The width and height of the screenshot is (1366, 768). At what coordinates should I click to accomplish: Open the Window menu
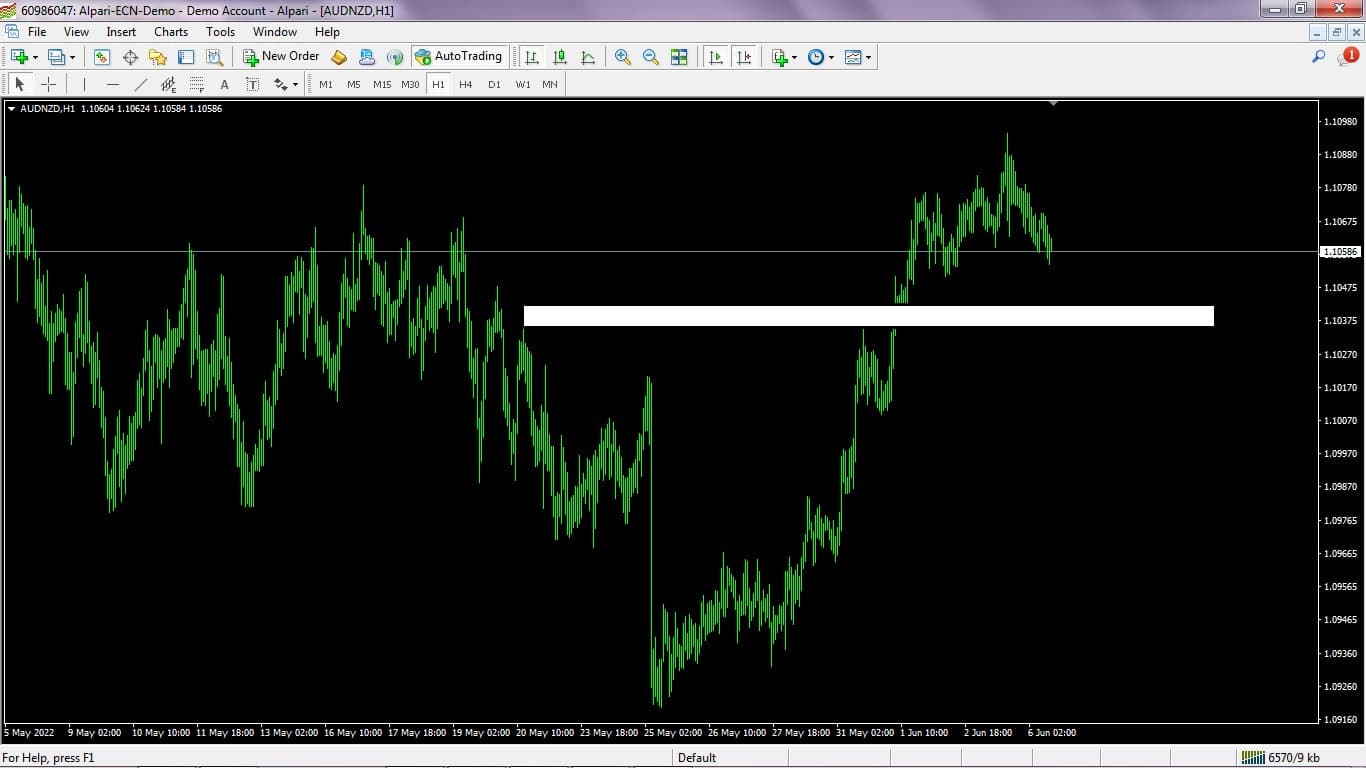tap(275, 32)
